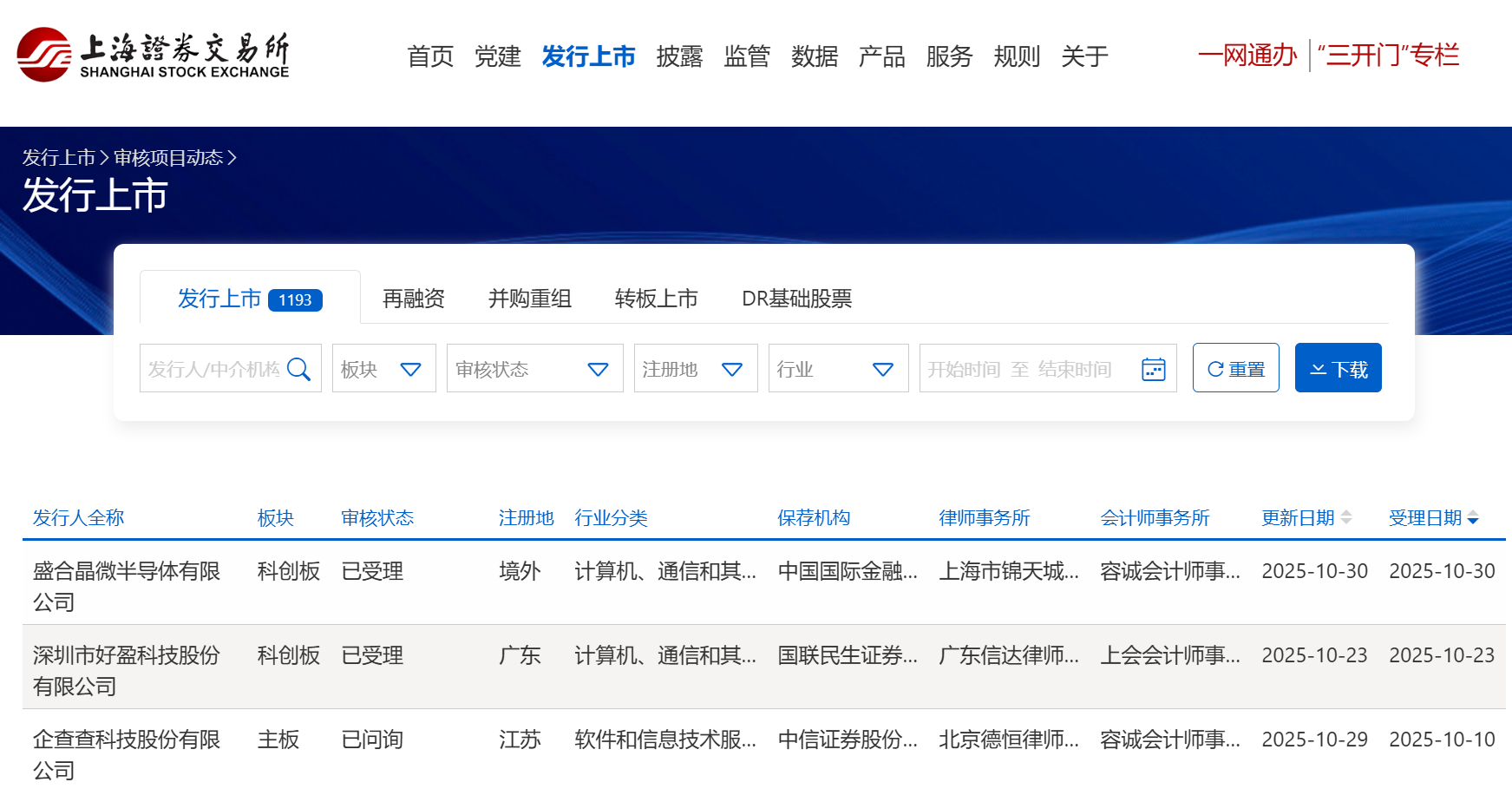Click the 行业分类 column header
The width and height of the screenshot is (1512, 789).
612,517
